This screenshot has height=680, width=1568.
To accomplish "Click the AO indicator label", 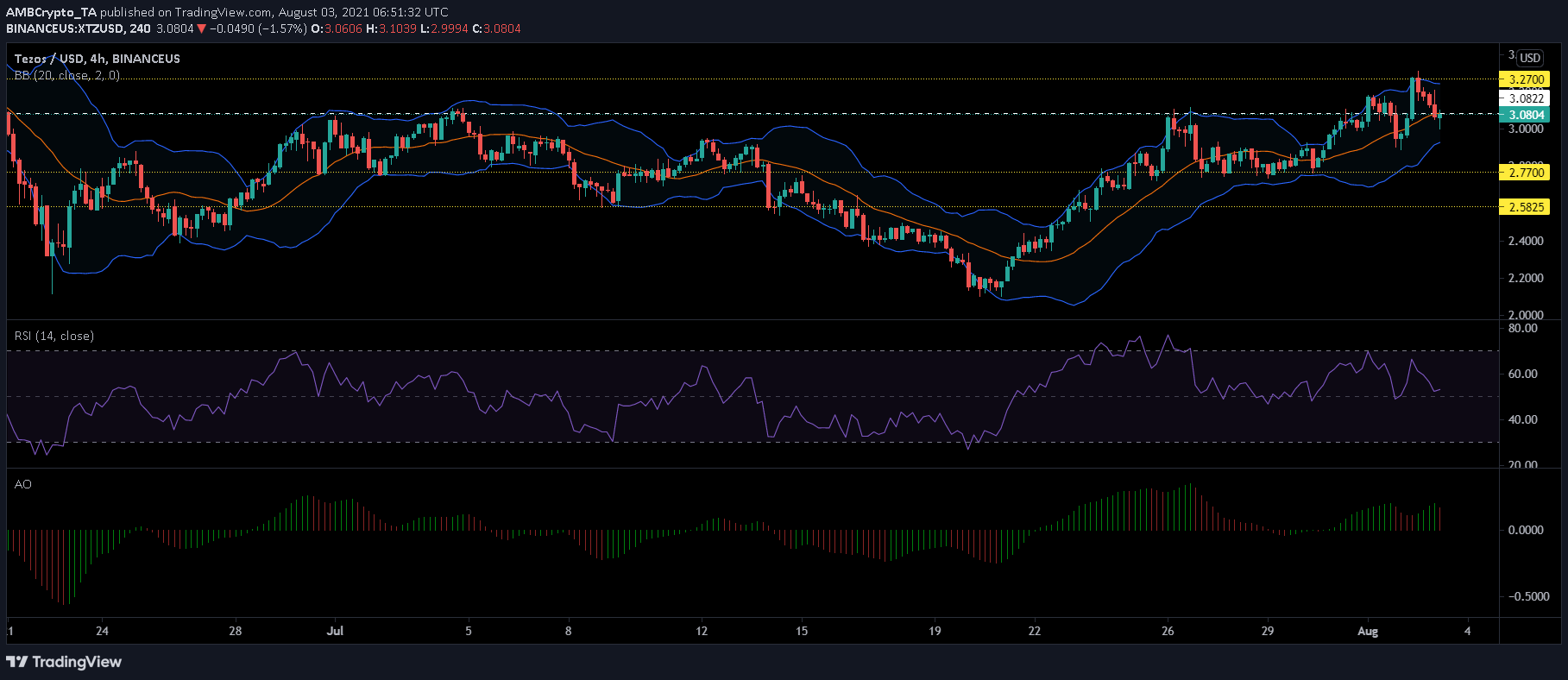I will click(23, 484).
